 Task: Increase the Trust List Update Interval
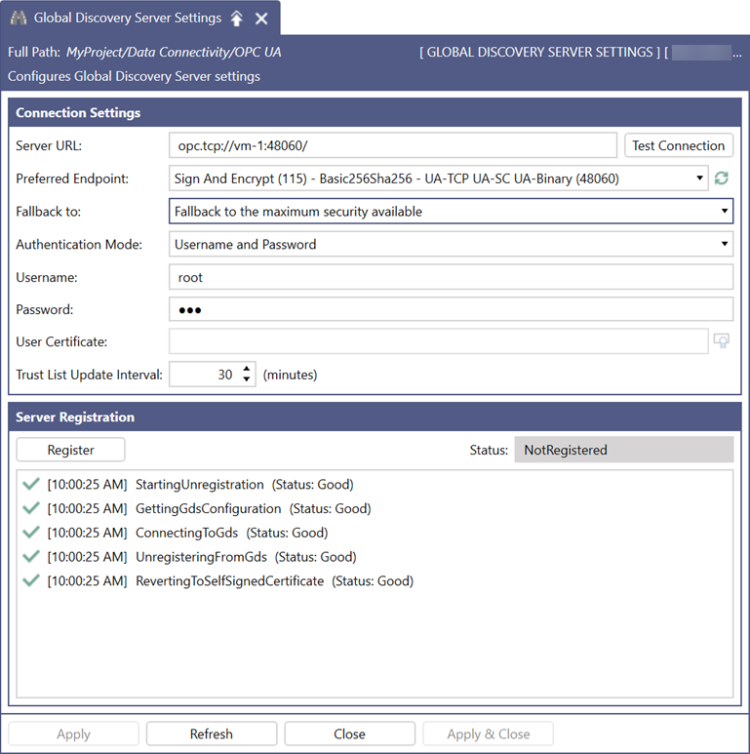247,369
